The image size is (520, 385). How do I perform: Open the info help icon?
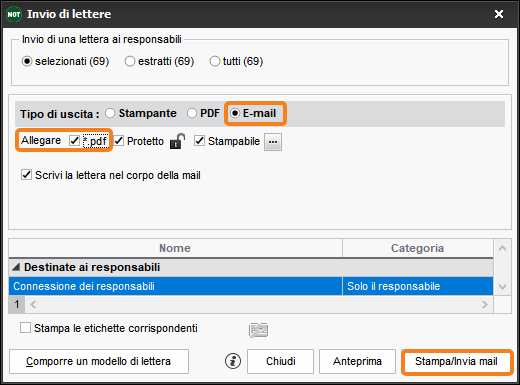(x=233, y=361)
